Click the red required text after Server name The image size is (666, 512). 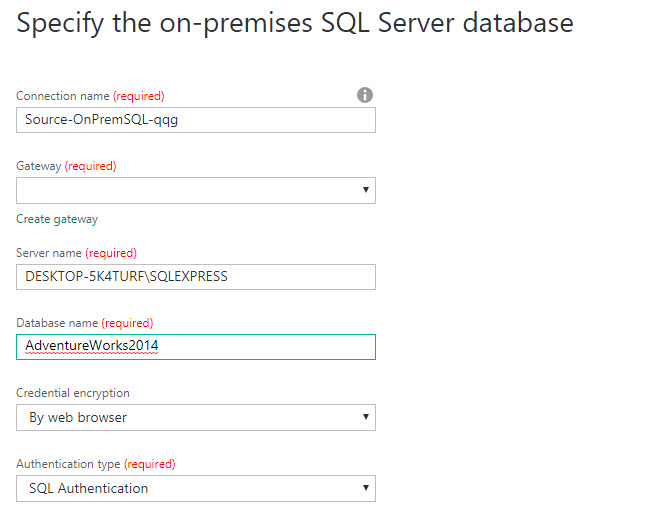pos(111,253)
